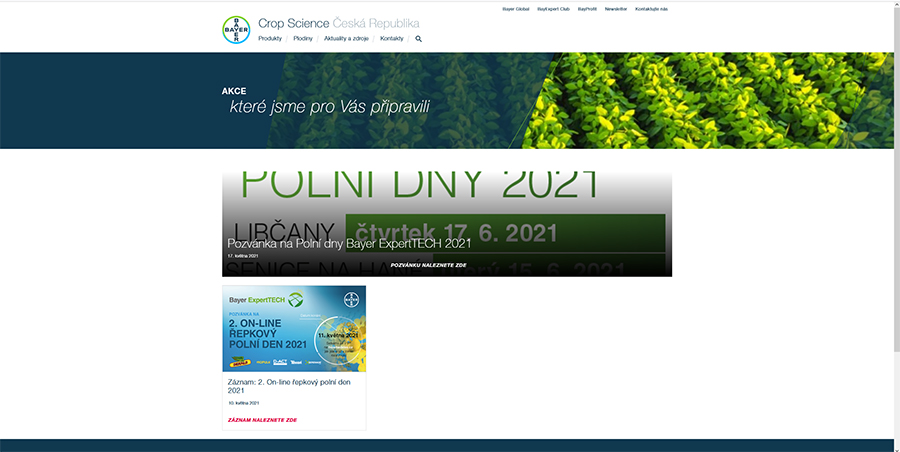Click the Bayer cross logo
Viewport: 900px width, 452px height.
click(236, 30)
